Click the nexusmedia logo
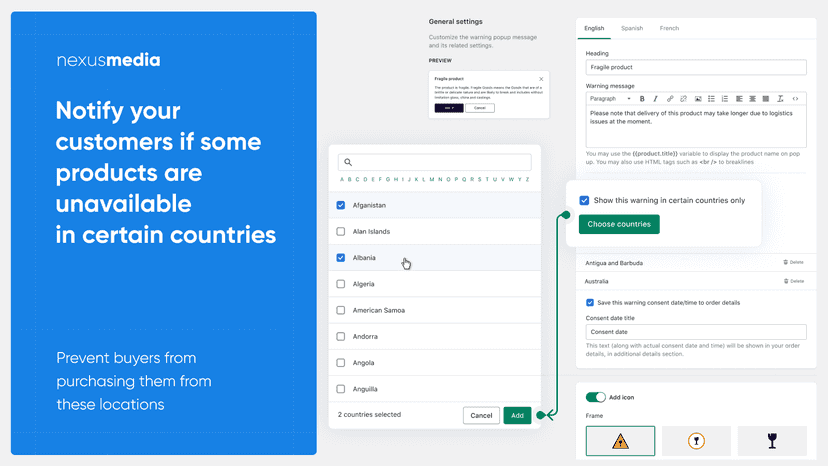Screen dimensions: 828x466 tap(108, 60)
